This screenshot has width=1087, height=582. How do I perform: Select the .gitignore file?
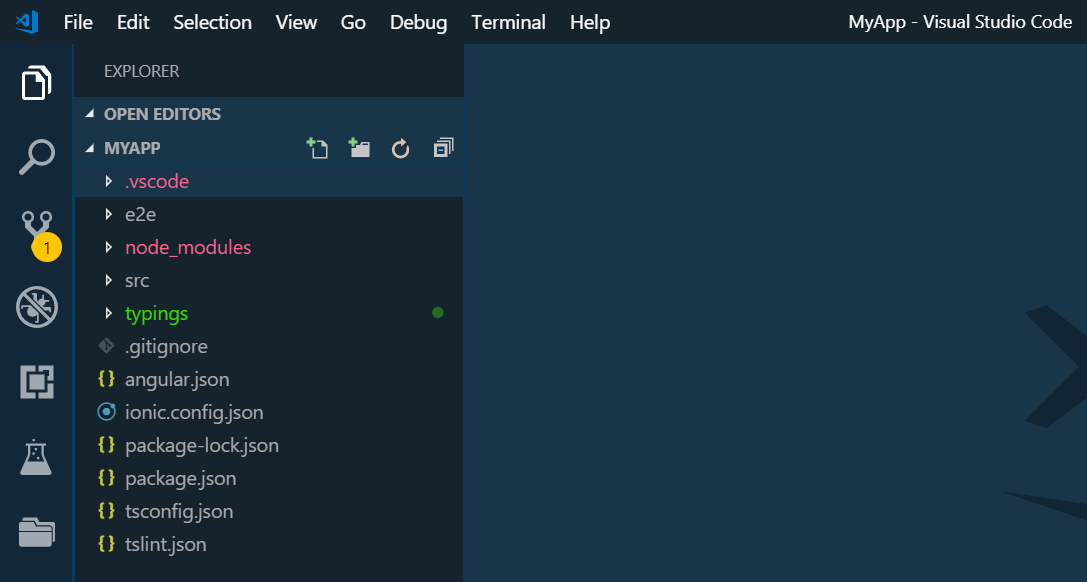pyautogui.click(x=166, y=346)
